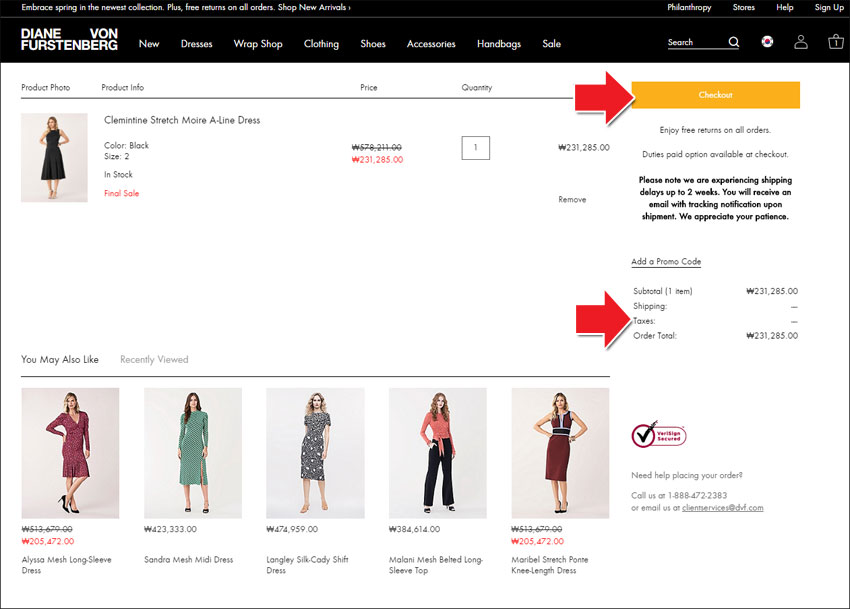Screen dimensions: 850x609
Task: Click the red sale price ₩231,285.00
Action: click(x=377, y=160)
